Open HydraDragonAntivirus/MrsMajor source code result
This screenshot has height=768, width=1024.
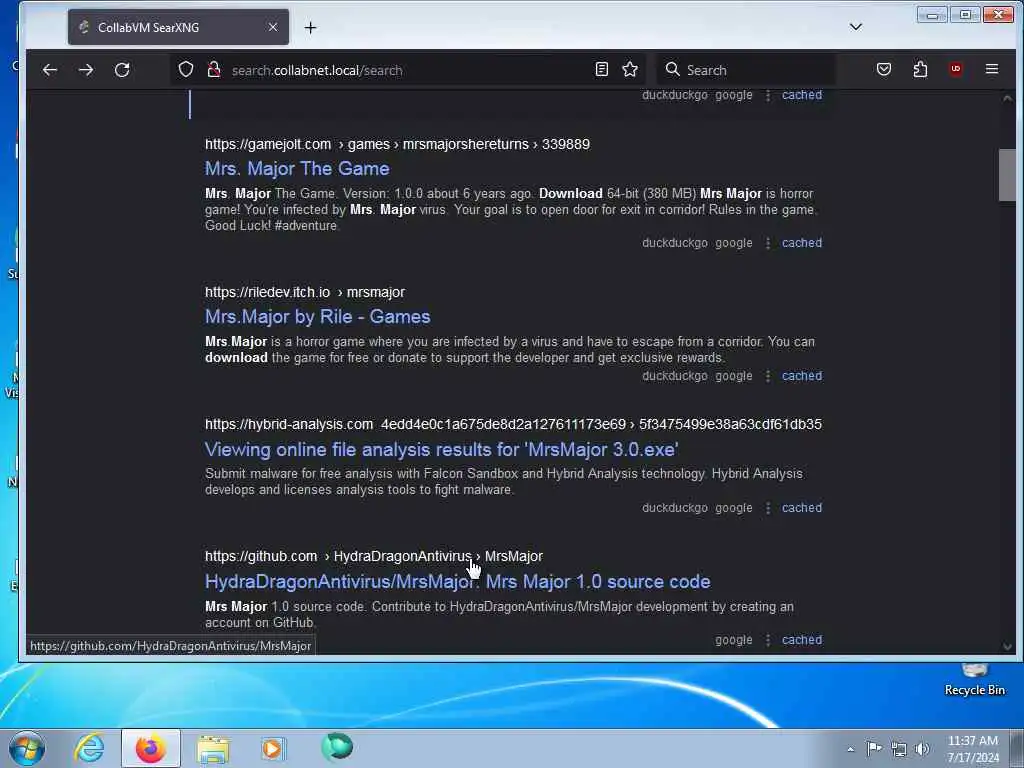click(x=458, y=582)
